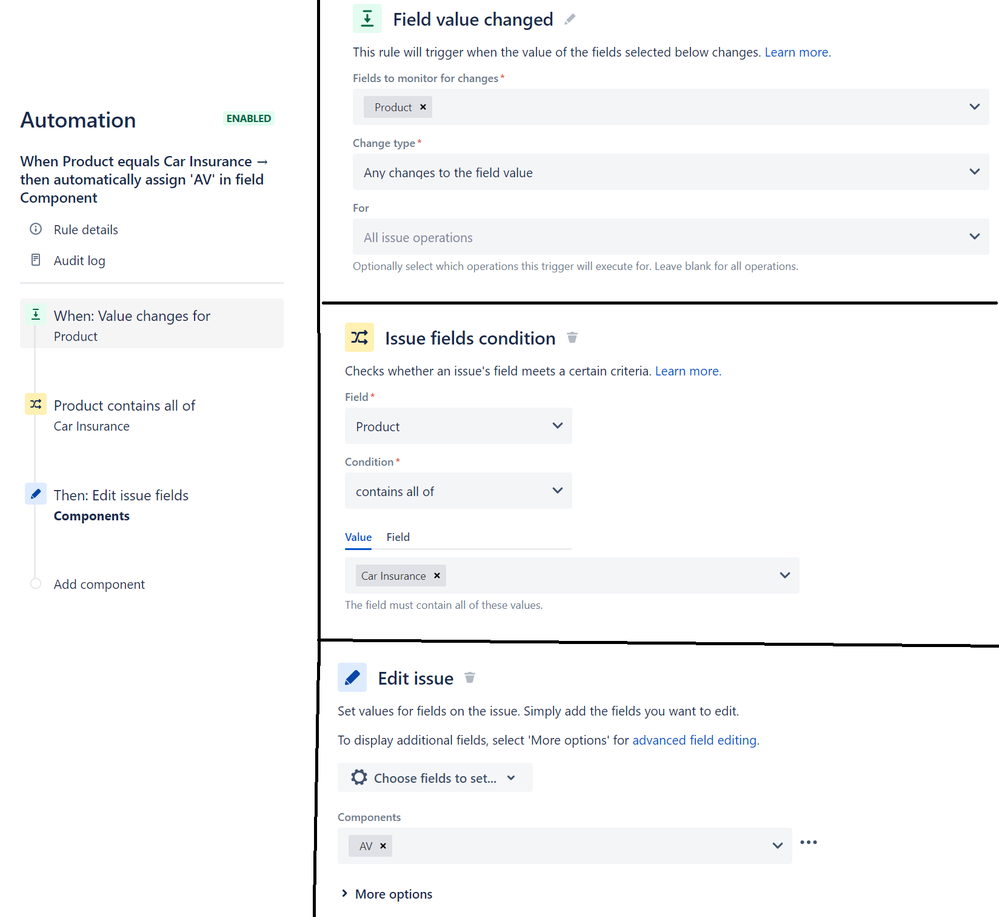
Task: Open the All issue operations dropdown
Action: [x=670, y=237]
